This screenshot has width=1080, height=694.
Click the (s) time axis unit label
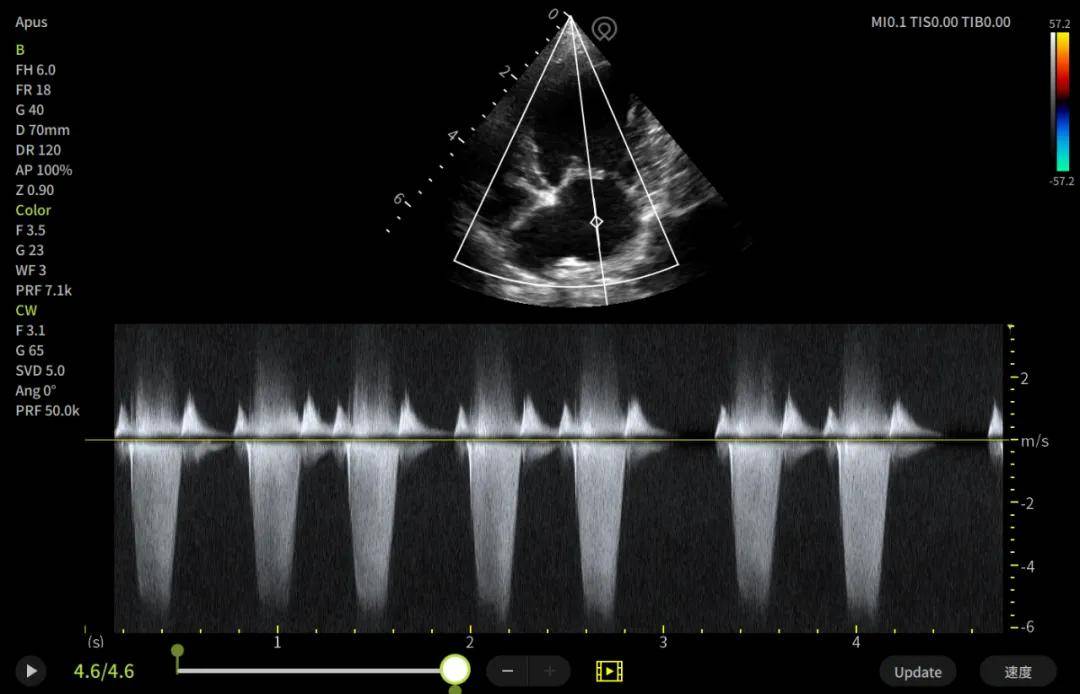[x=96, y=642]
